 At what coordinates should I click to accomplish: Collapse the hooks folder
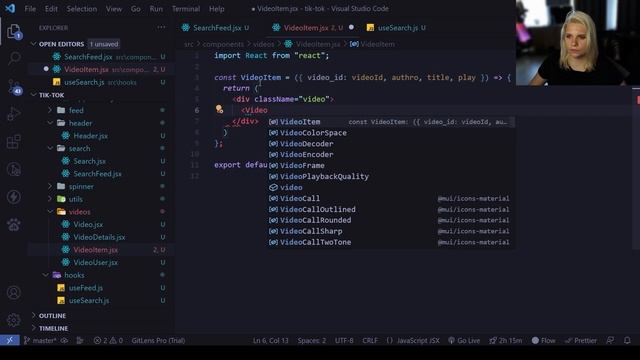tap(74, 275)
